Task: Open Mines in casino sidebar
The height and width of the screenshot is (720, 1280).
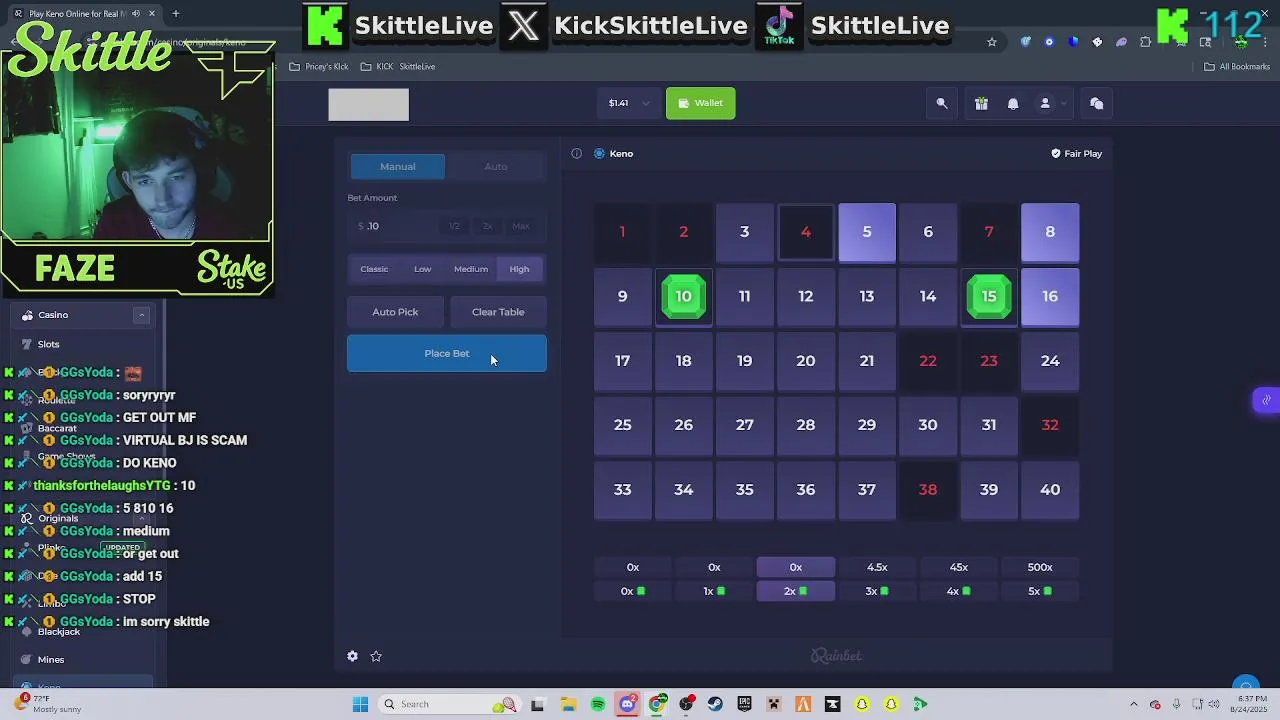Action: pos(50,660)
